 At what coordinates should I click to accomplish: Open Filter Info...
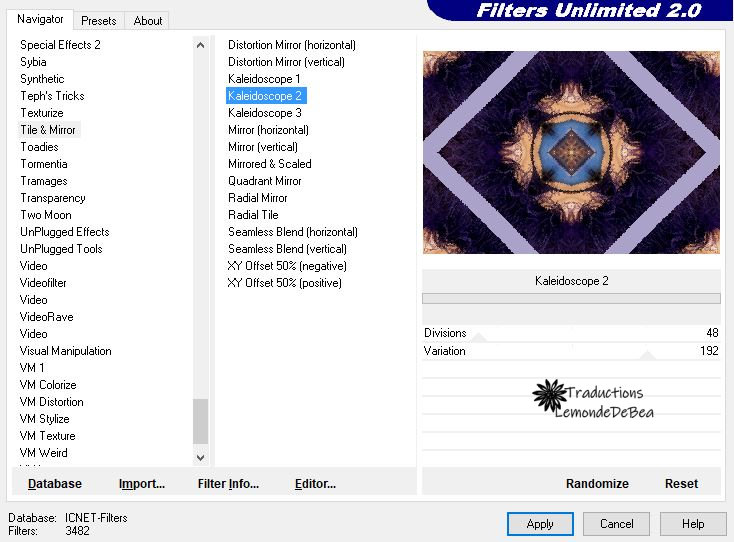(228, 483)
